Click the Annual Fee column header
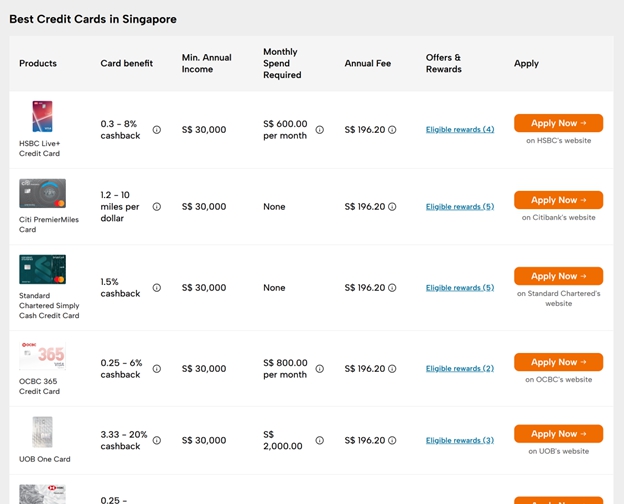624x504 pixels. (368, 63)
